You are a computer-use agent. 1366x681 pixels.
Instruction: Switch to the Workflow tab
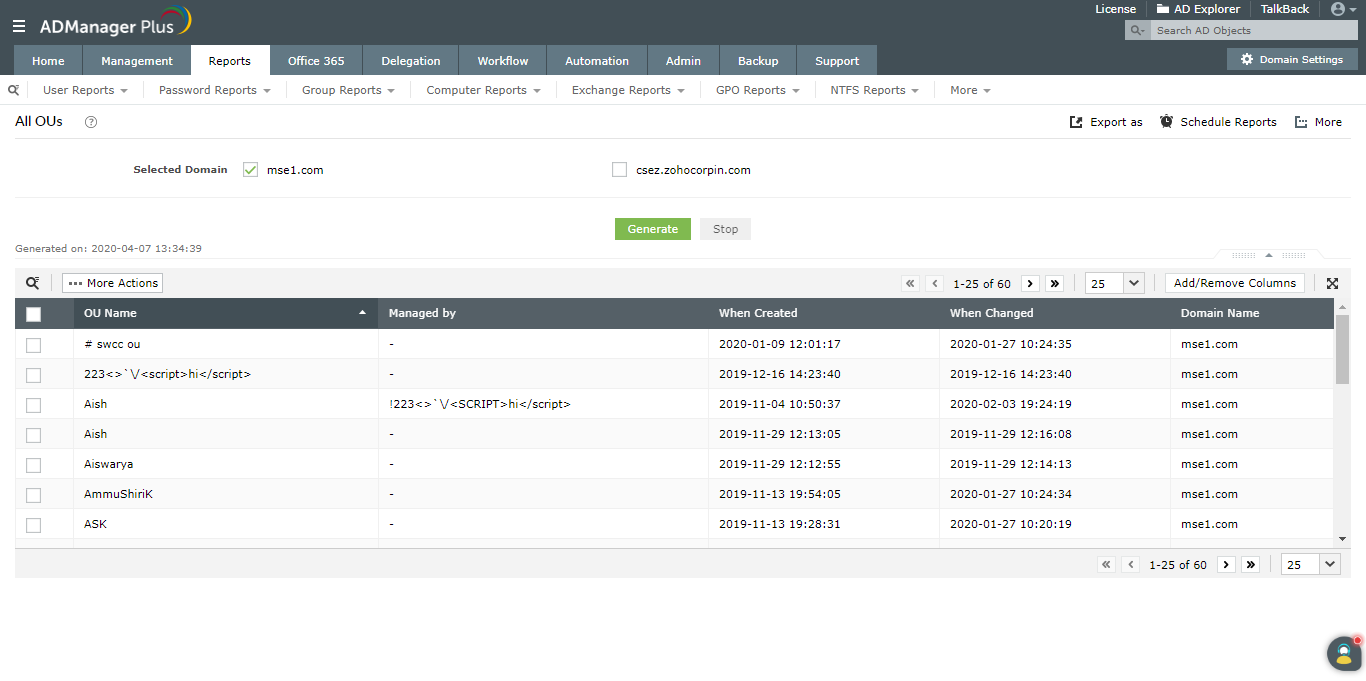[x=503, y=60]
